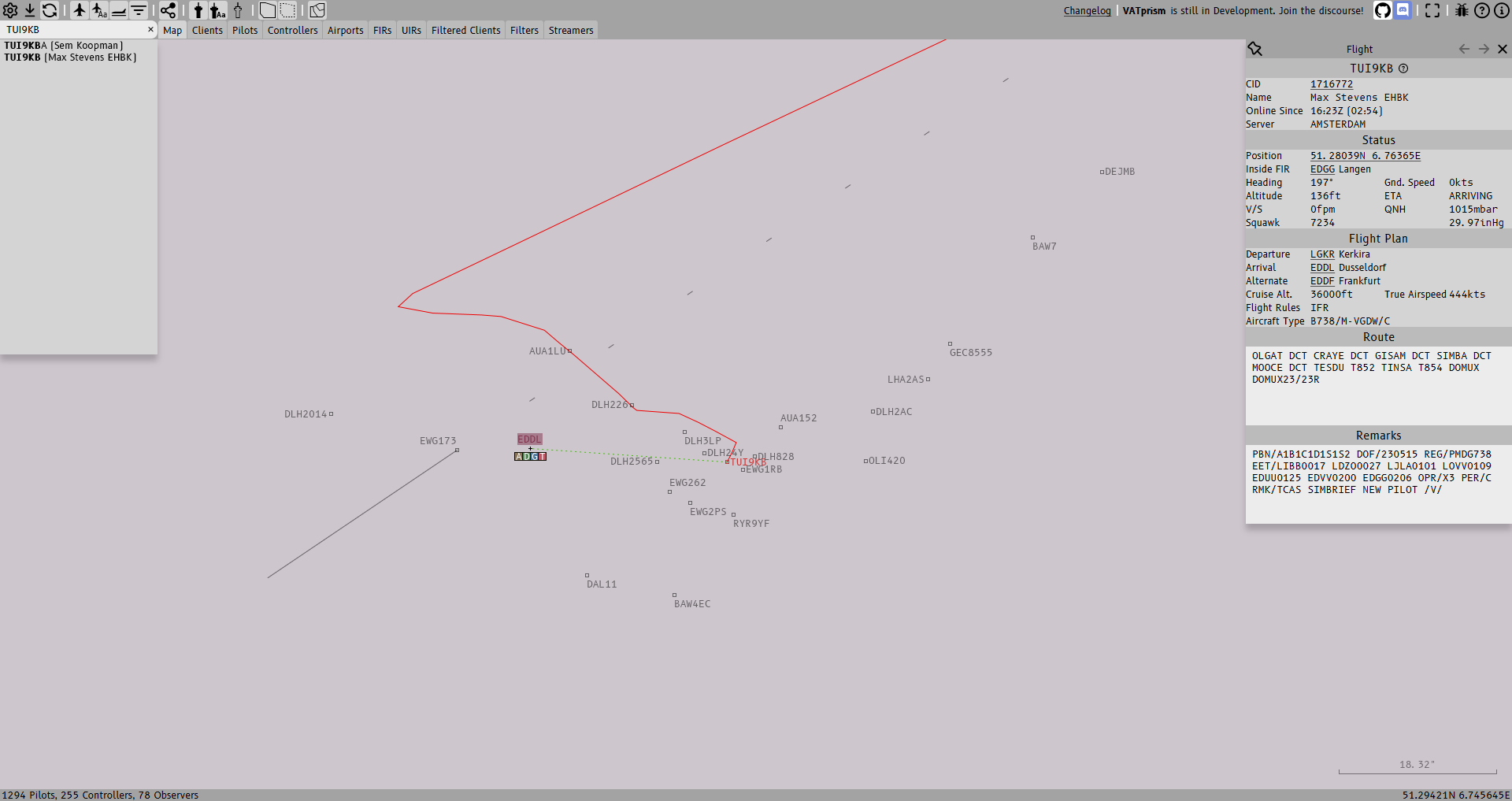Open the settings gear in toolbar
Viewport: 1512px width, 801px height.
pos(10,10)
